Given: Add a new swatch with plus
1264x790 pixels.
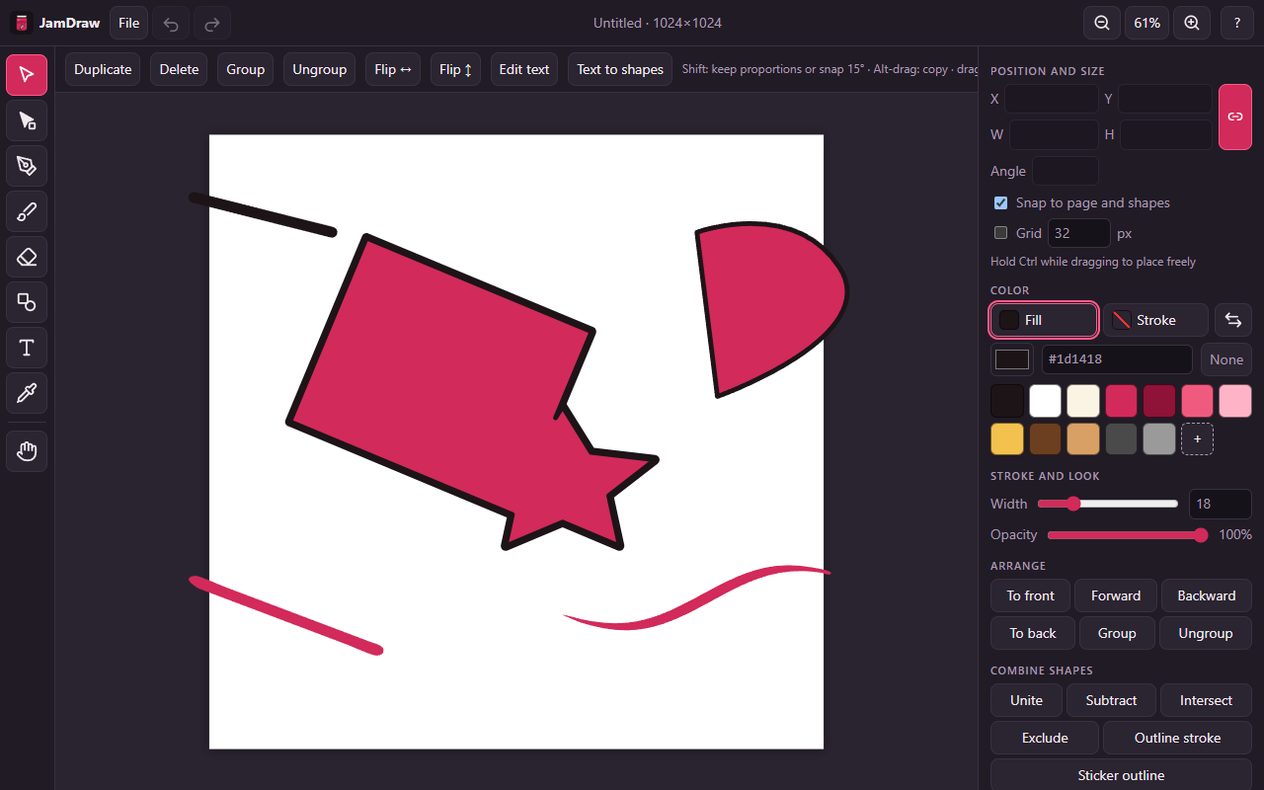Looking at the screenshot, I should click(1197, 439).
